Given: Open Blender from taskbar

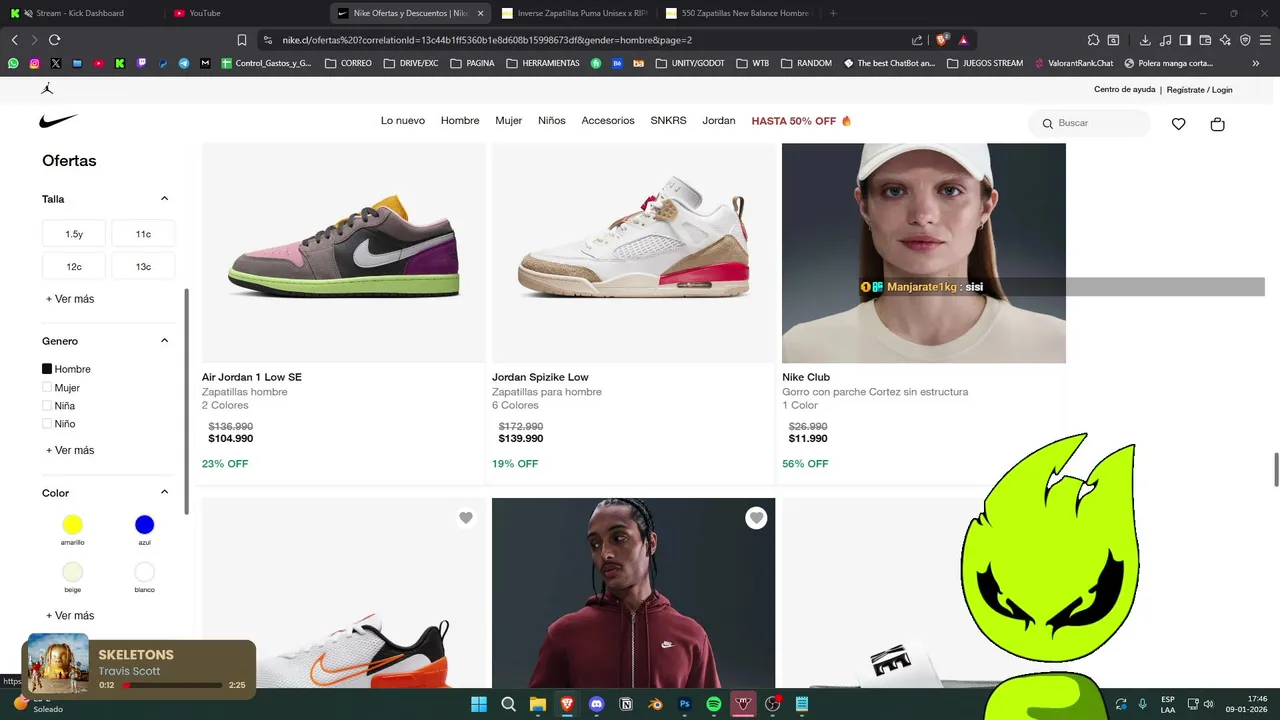Looking at the screenshot, I should point(655,704).
